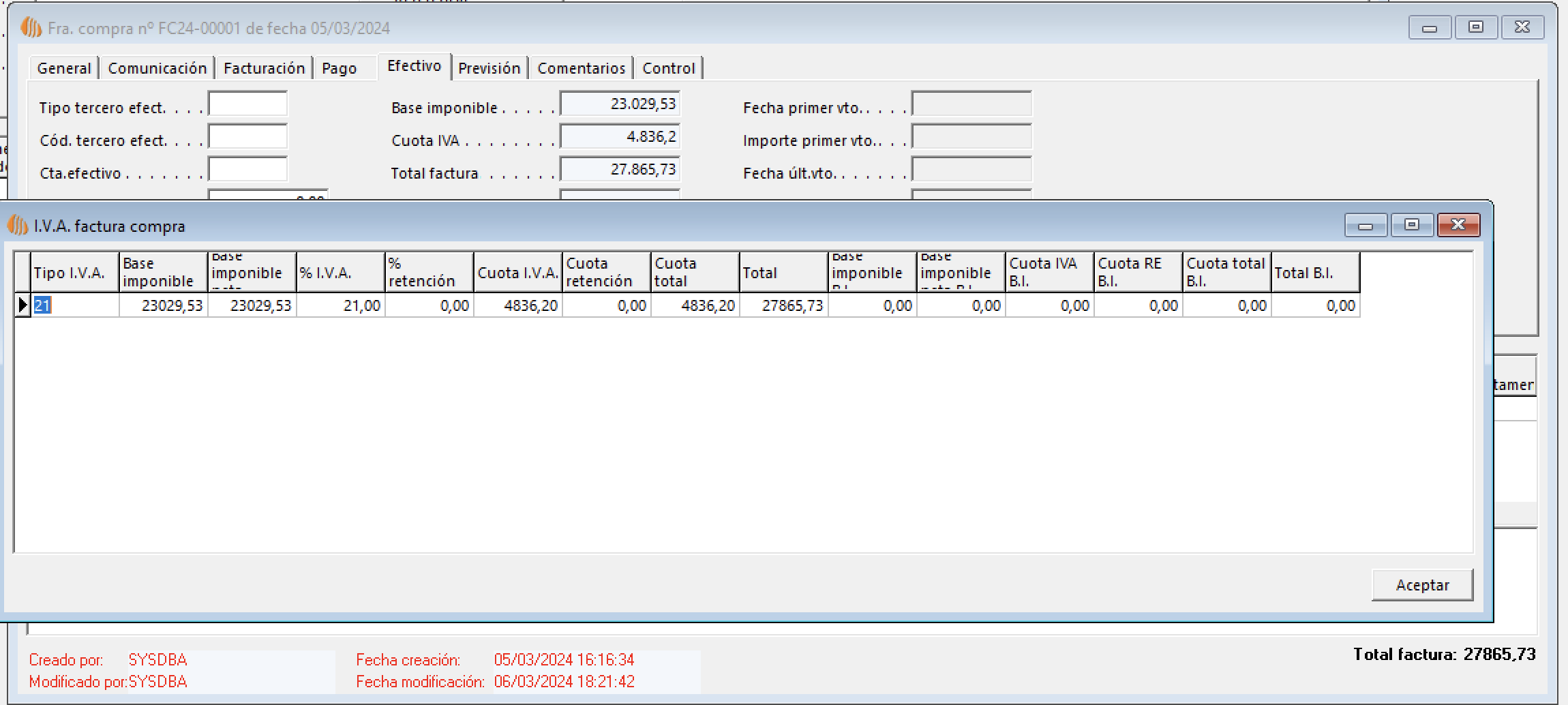The height and width of the screenshot is (705, 1568).
Task: Click the Fra. compra window app icon
Action: [x=31, y=28]
